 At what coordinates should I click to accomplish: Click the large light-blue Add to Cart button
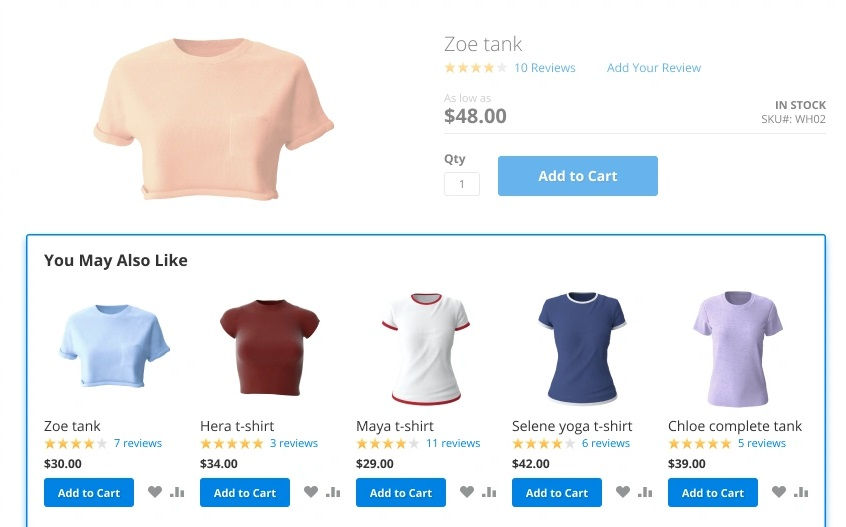[x=577, y=176]
